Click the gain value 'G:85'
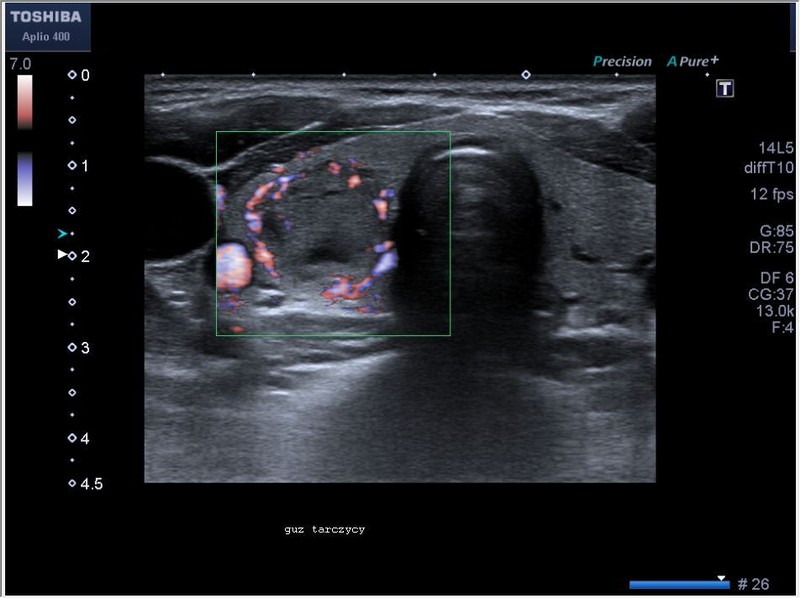This screenshot has height=598, width=800. (x=777, y=231)
